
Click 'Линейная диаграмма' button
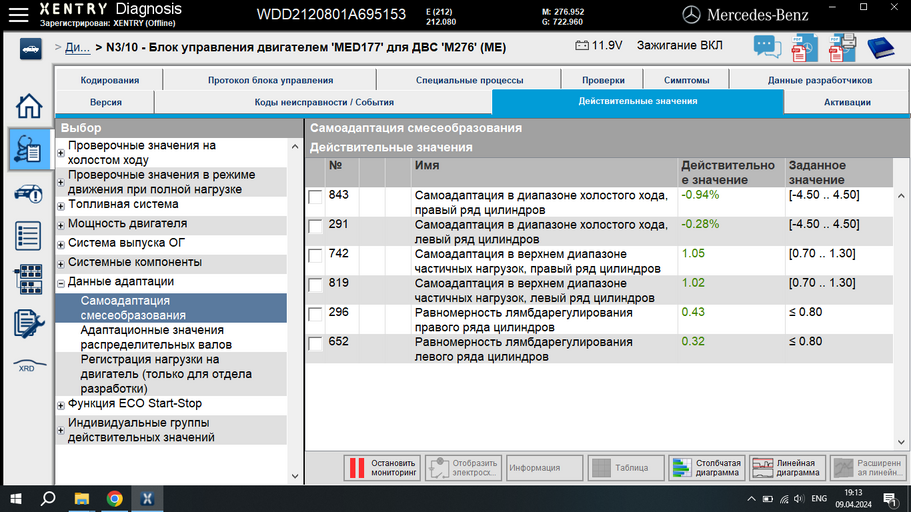point(787,467)
